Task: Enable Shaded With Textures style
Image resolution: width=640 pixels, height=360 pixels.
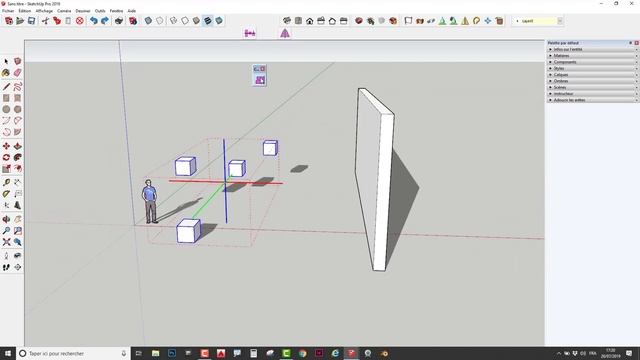Action: pyautogui.click(x=208, y=21)
